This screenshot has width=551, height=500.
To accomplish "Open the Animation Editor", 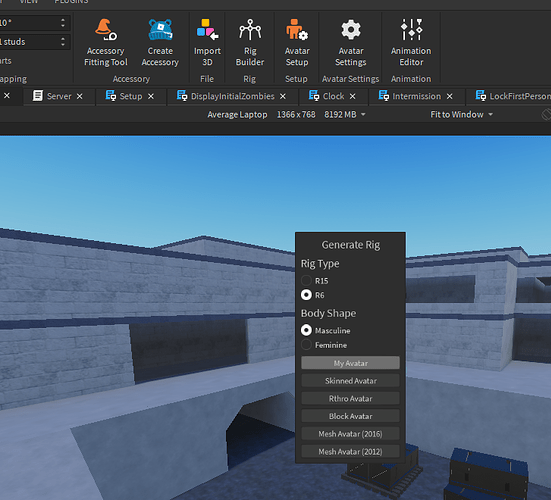I will [411, 43].
